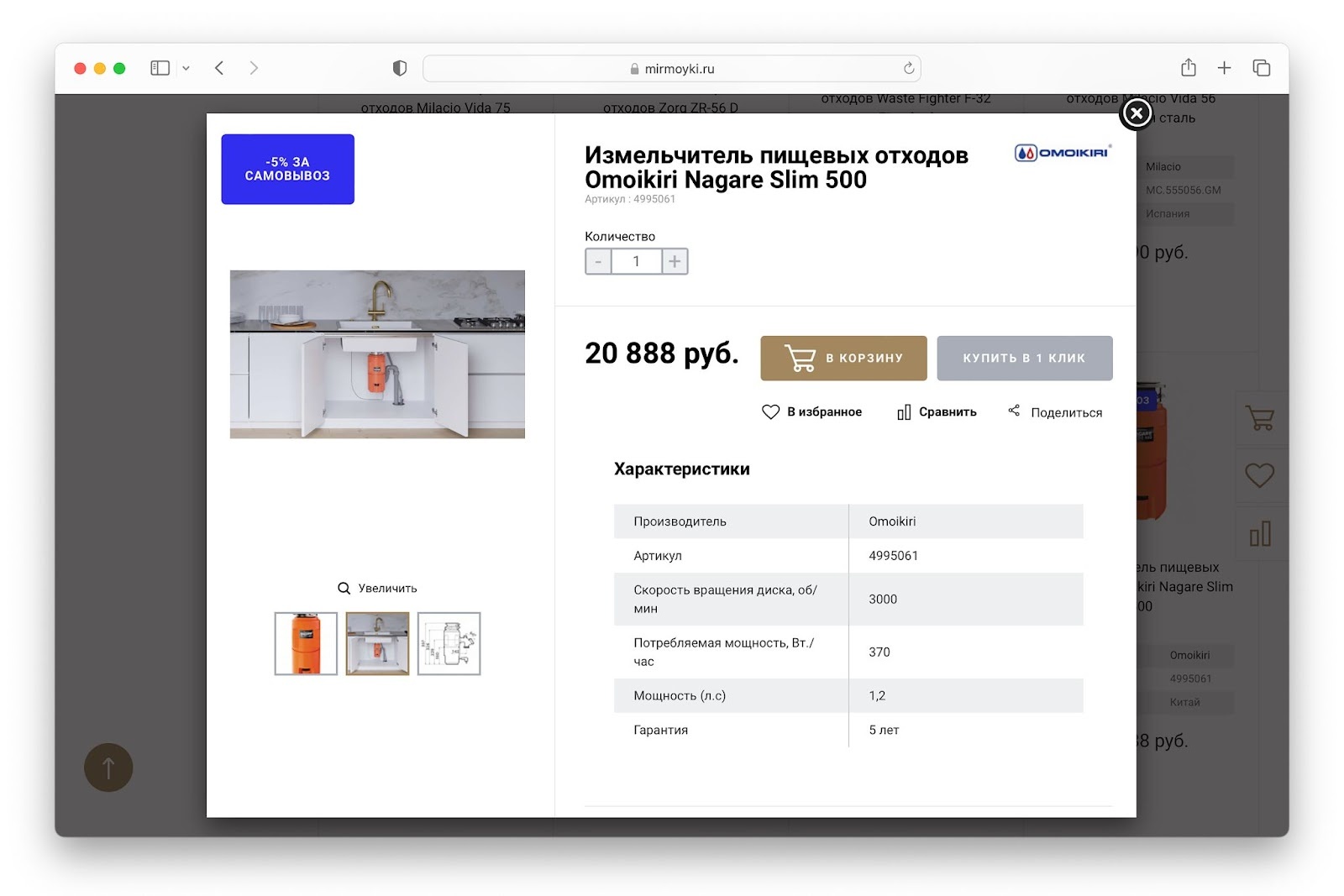
Task: Reload the page with refresh icon
Action: pyautogui.click(x=908, y=68)
